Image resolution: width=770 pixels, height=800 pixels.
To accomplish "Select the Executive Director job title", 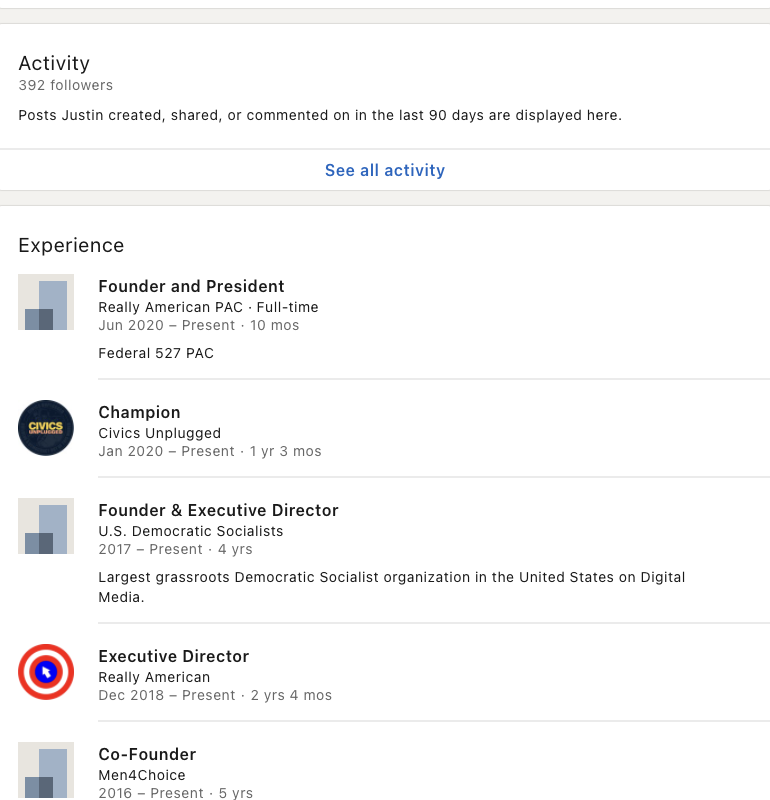I will (173, 656).
